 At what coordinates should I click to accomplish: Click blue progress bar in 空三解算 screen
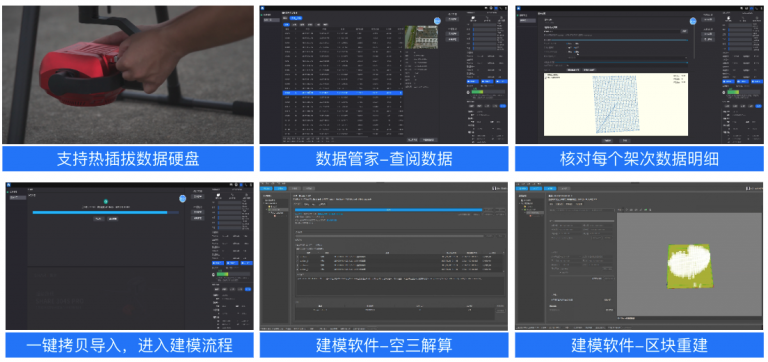pyautogui.click(x=388, y=210)
